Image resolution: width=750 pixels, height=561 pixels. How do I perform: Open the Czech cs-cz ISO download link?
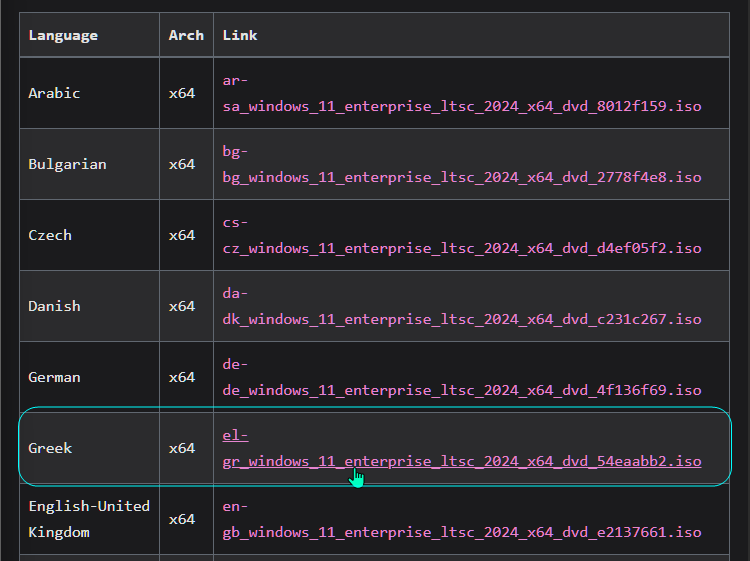462,235
